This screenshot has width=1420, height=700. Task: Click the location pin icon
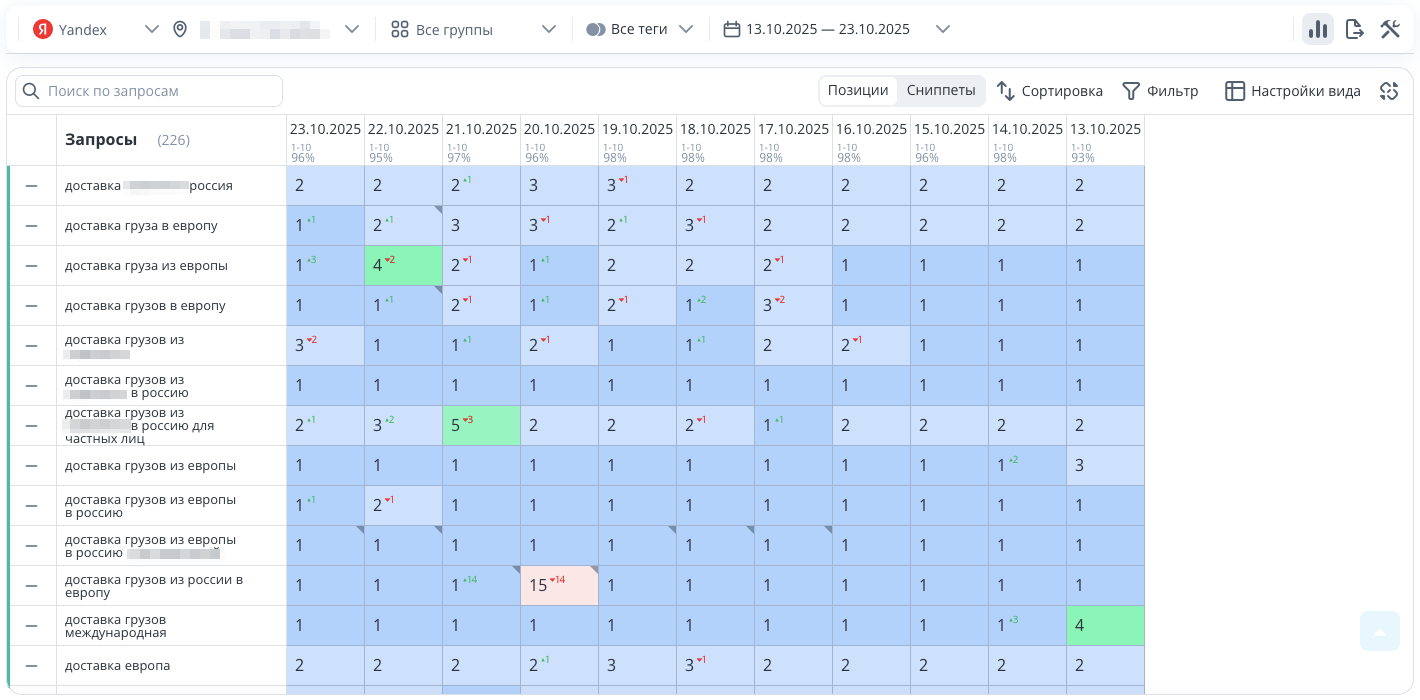pyautogui.click(x=180, y=29)
